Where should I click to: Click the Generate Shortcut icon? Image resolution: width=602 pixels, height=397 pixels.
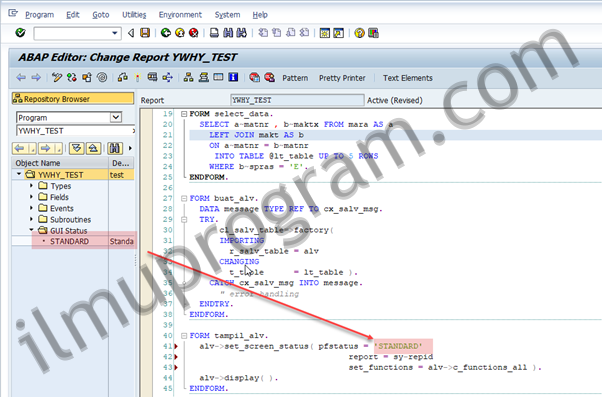(338, 33)
